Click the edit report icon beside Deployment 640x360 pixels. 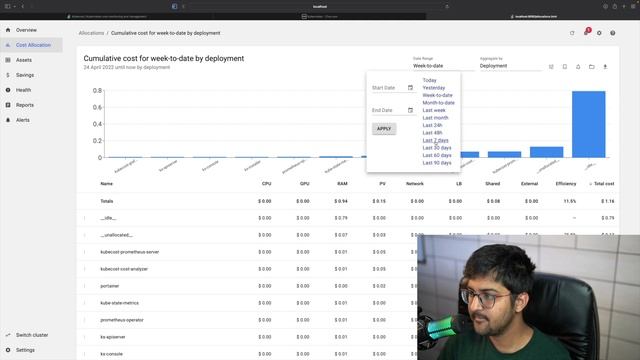(x=551, y=67)
